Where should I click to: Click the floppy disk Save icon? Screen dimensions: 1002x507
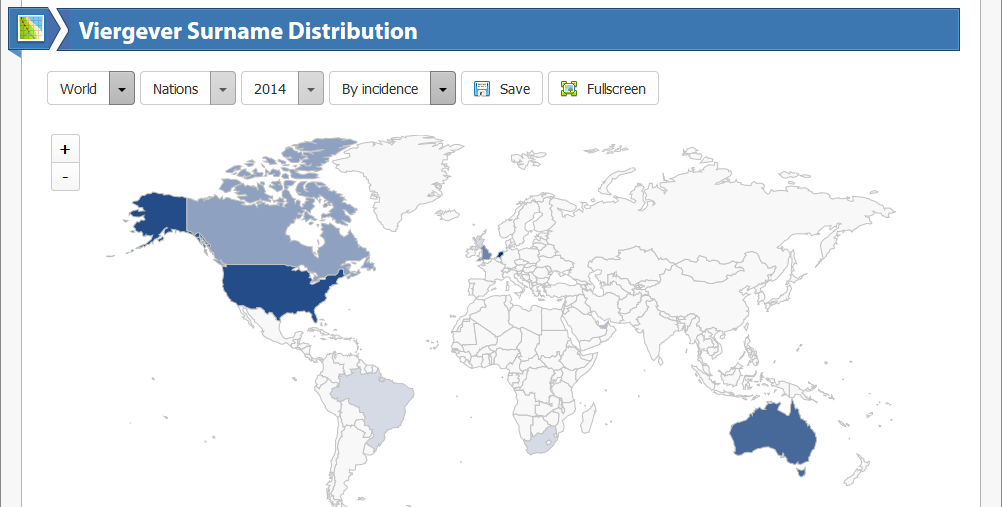click(x=482, y=89)
